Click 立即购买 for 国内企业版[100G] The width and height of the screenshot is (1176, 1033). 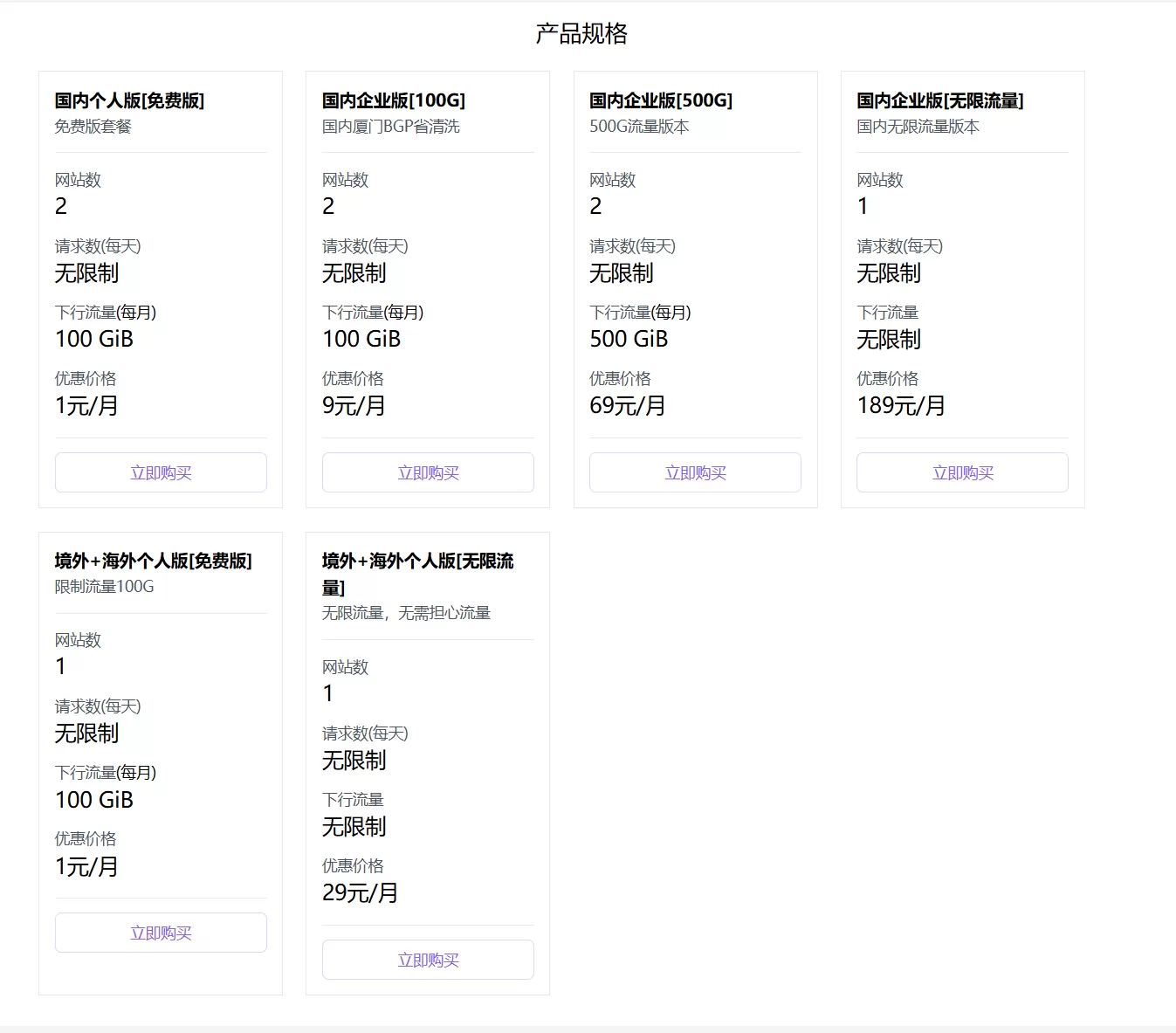[428, 472]
